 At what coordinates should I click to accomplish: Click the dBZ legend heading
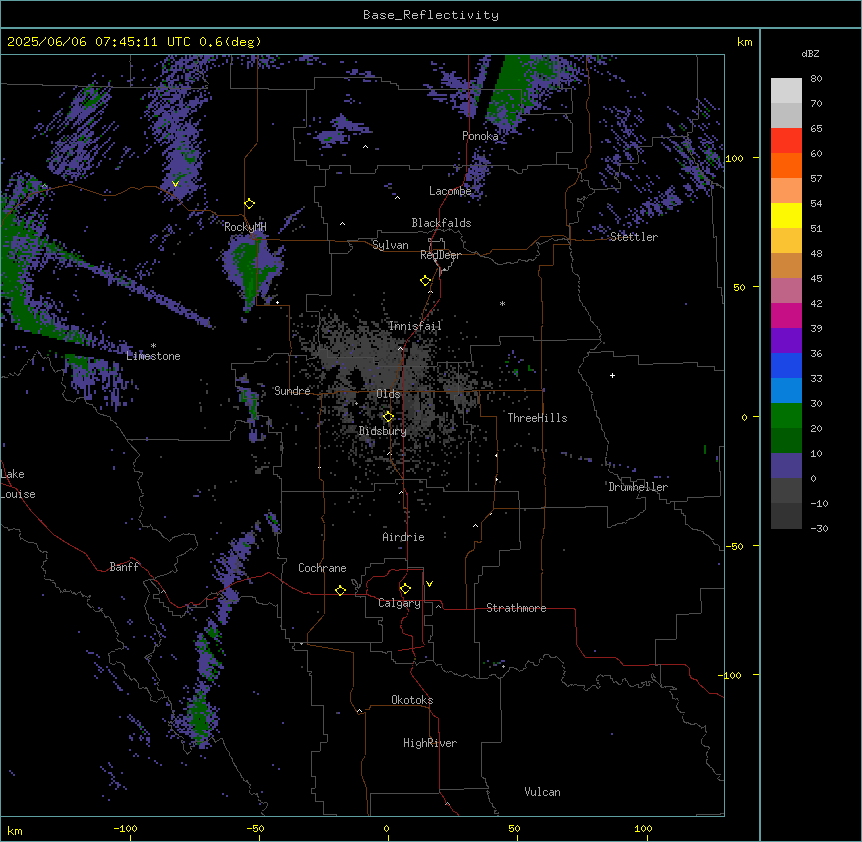click(810, 54)
